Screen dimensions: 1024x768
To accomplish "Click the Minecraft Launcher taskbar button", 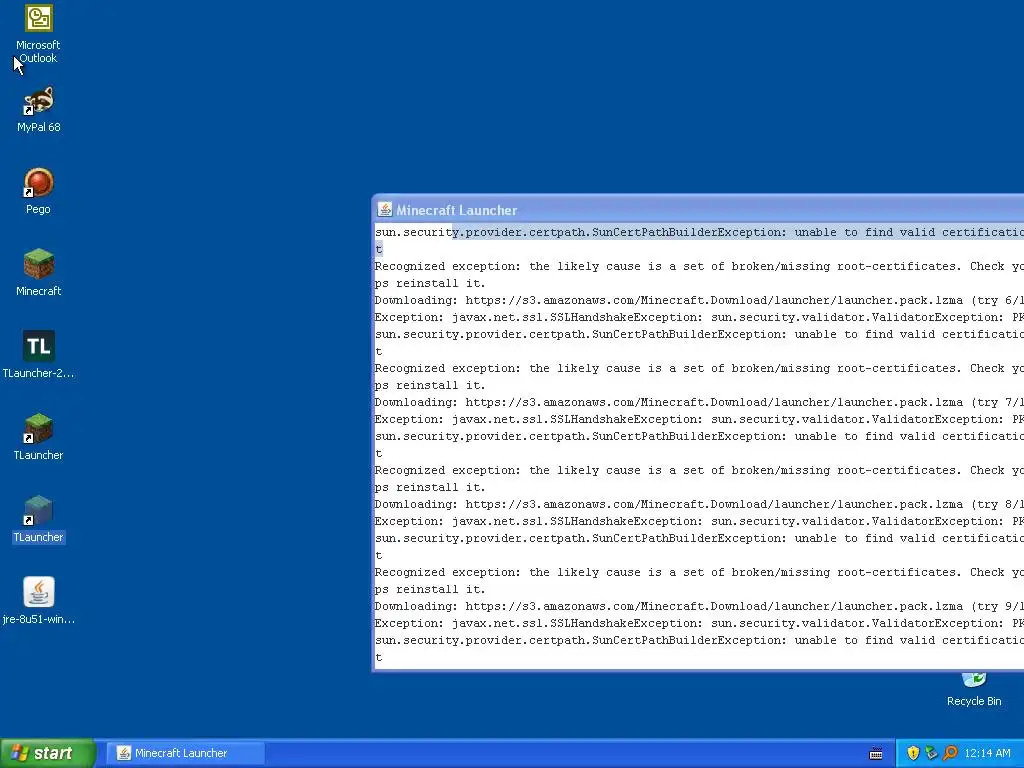I will point(186,753).
